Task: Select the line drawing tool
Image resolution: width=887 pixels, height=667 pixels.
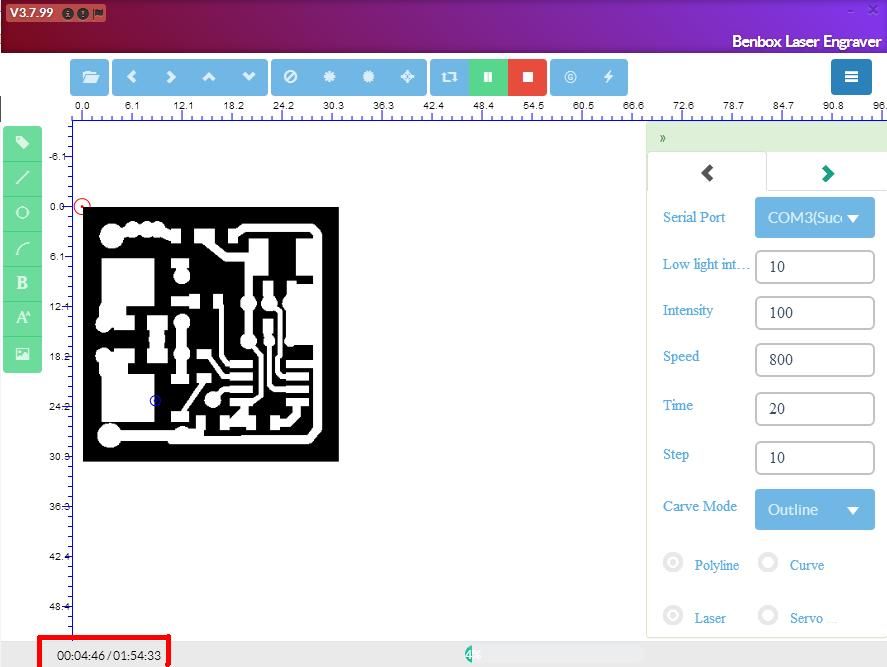Action: [x=23, y=178]
